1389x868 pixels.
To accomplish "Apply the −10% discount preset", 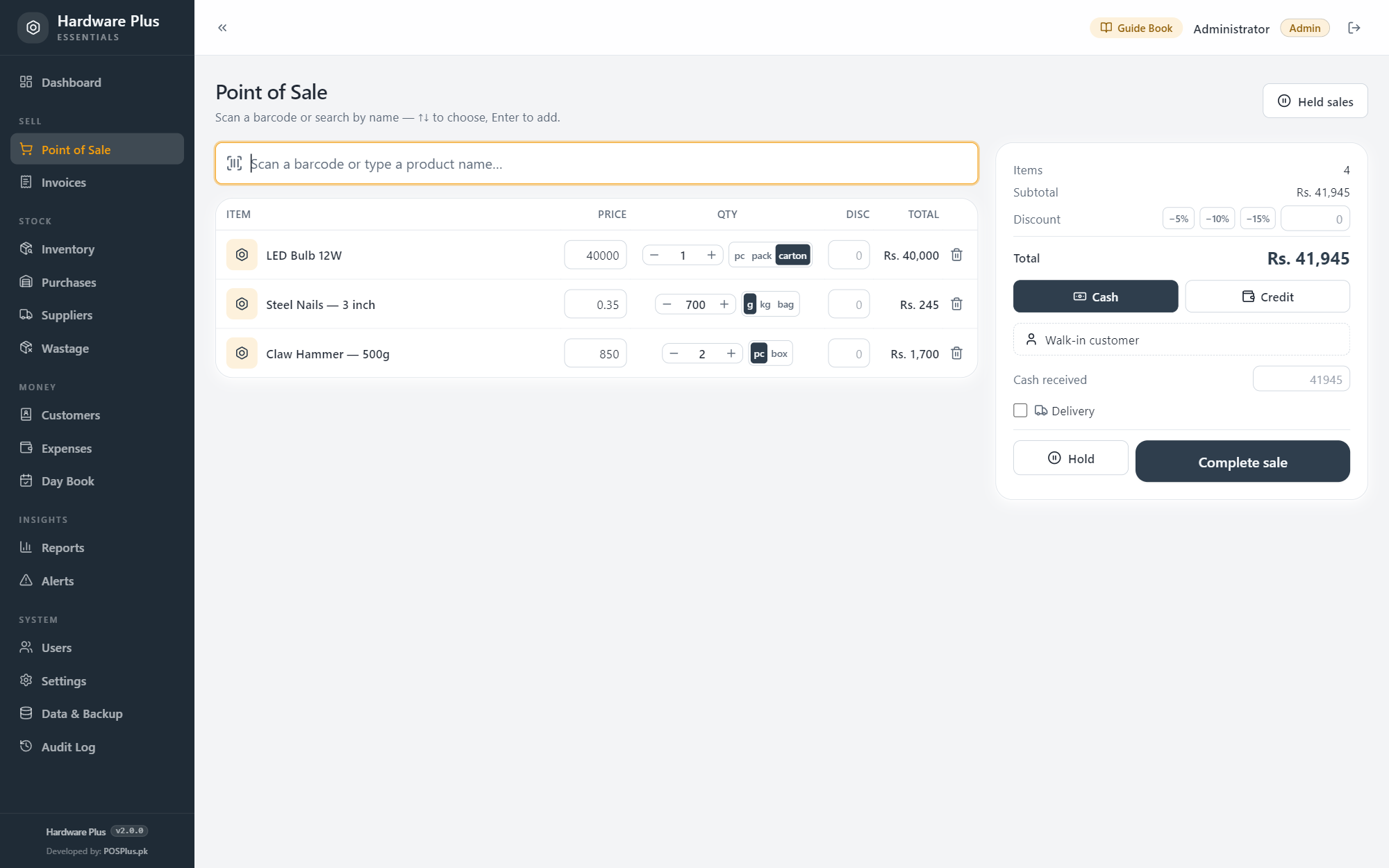I will click(x=1217, y=219).
